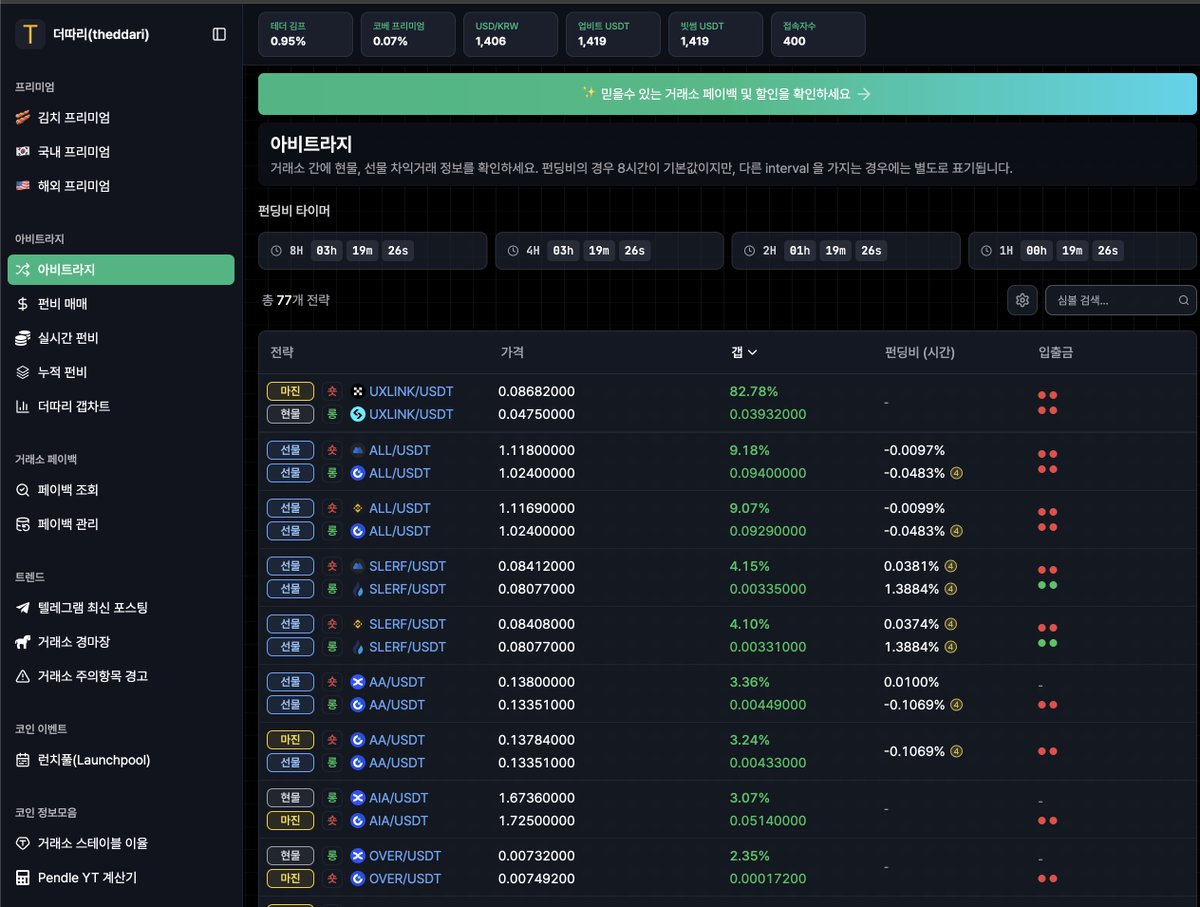This screenshot has height=907, width=1200.
Task: Click the exchange icon for OVER/USDT 0.00749200
Action: (358, 879)
